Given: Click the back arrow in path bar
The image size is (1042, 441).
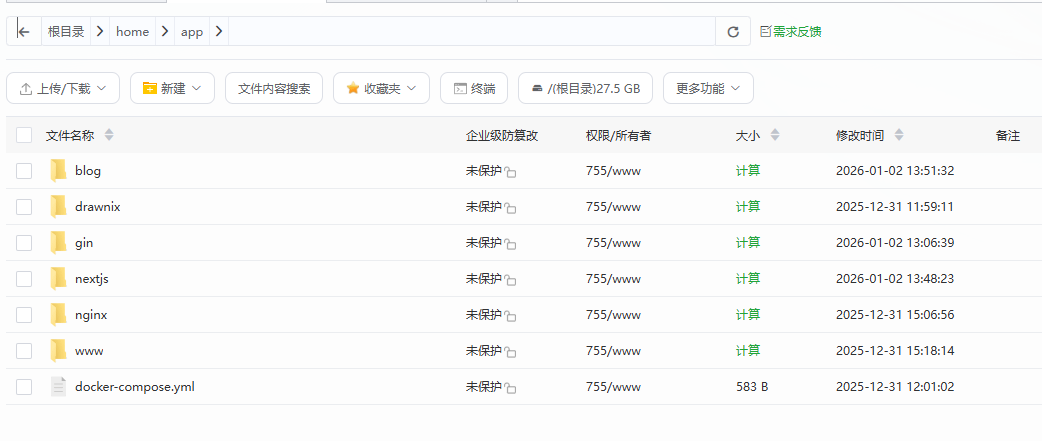Looking at the screenshot, I should [x=24, y=32].
